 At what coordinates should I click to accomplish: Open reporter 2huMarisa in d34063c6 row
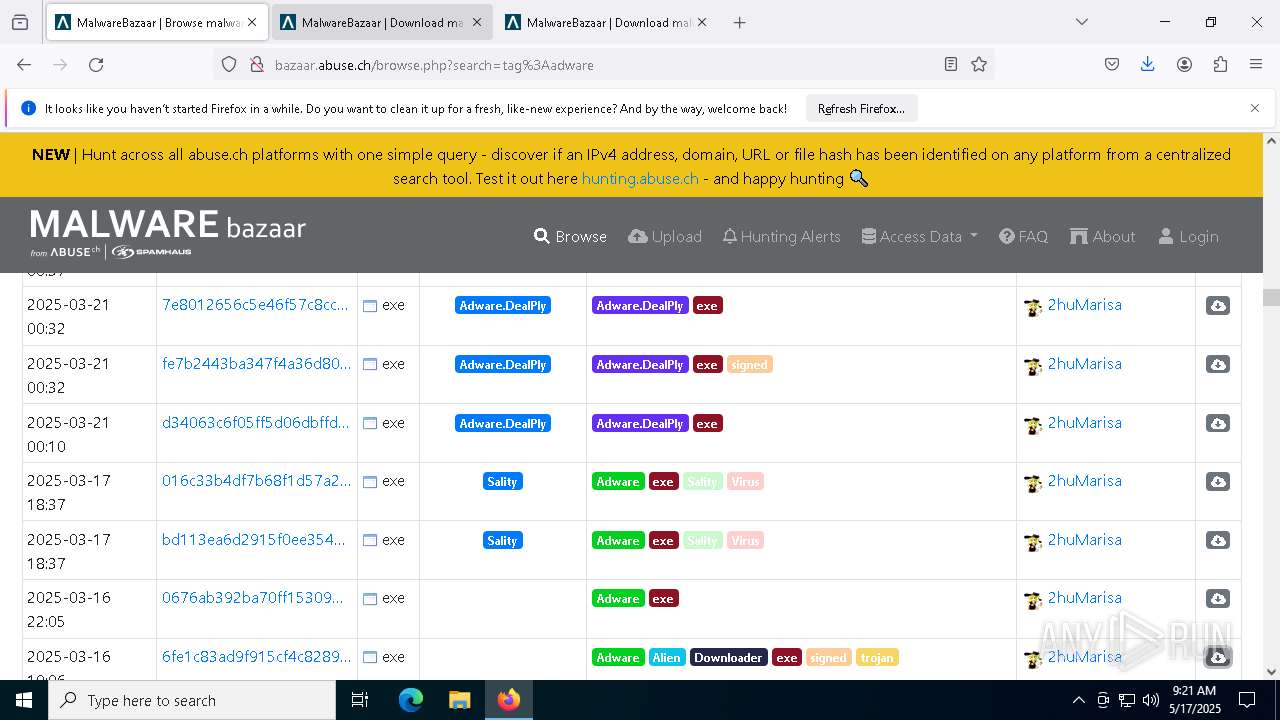1084,423
